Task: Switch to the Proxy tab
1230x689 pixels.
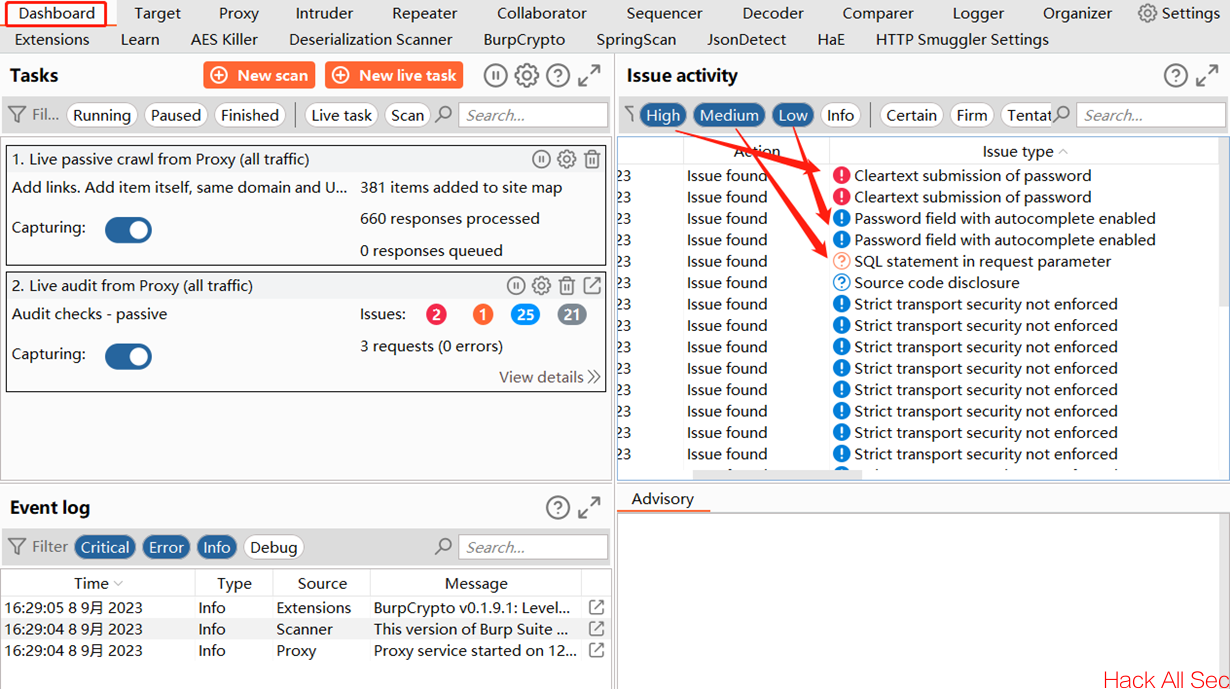Action: [x=239, y=13]
